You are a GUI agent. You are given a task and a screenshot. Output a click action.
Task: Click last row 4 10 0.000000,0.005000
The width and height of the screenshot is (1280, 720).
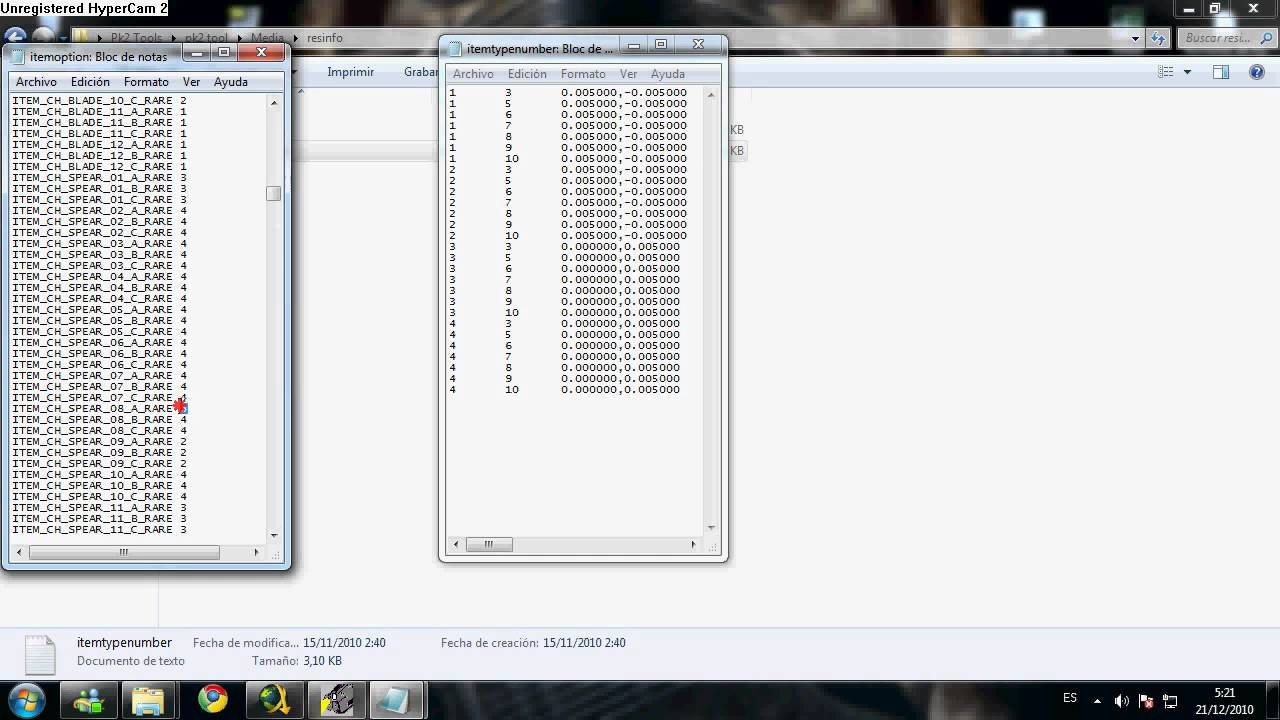point(564,389)
